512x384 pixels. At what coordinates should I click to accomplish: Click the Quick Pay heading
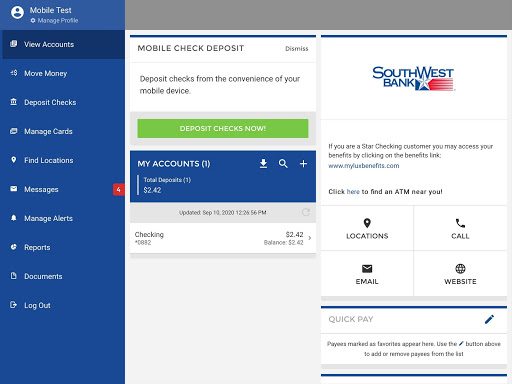click(x=351, y=319)
